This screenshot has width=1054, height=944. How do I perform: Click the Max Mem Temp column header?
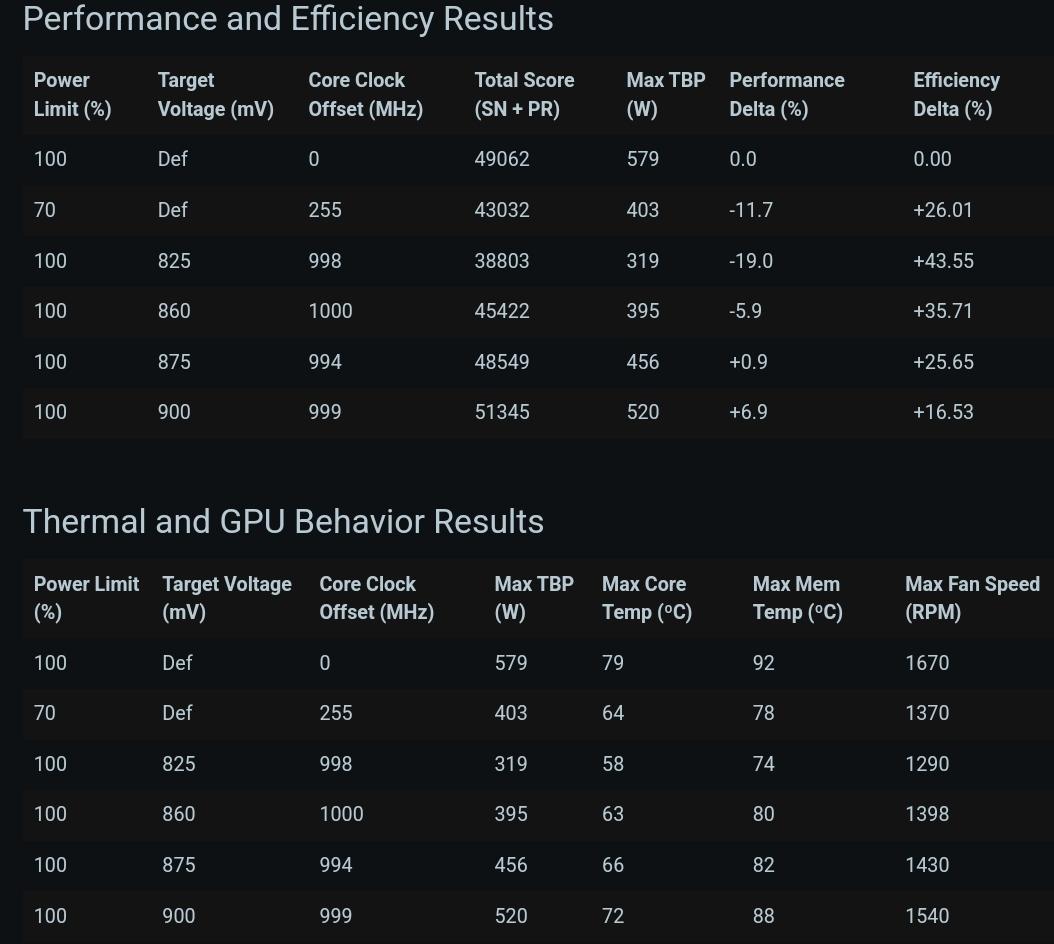pos(797,598)
